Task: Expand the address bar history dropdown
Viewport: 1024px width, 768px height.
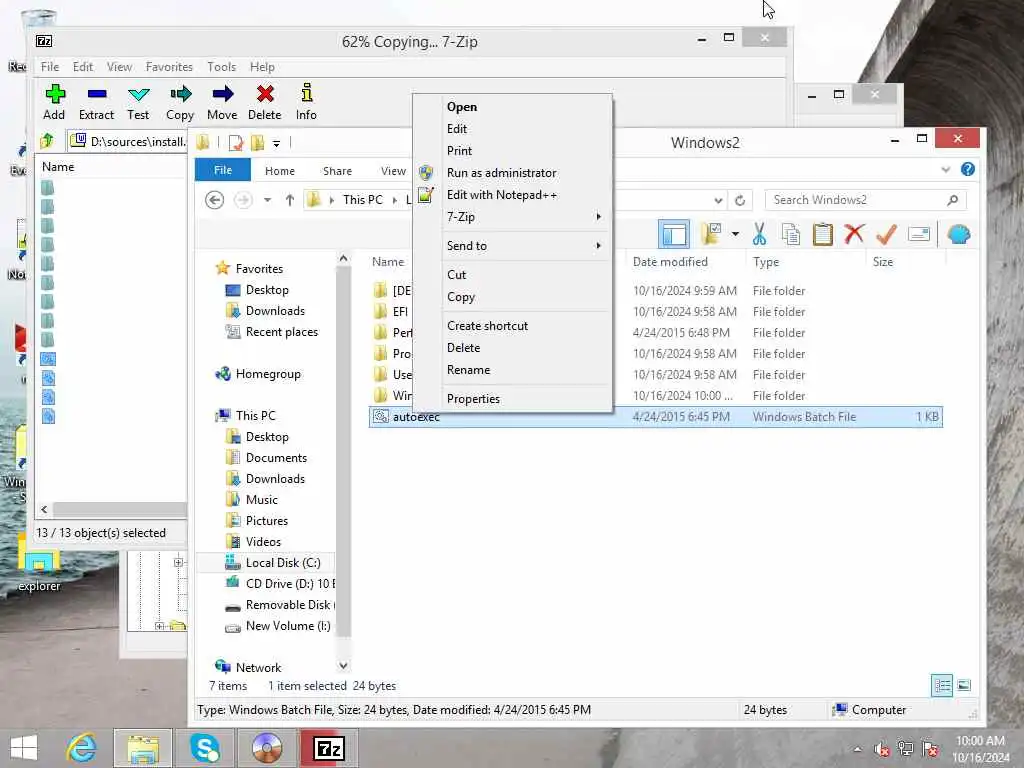Action: tap(718, 200)
